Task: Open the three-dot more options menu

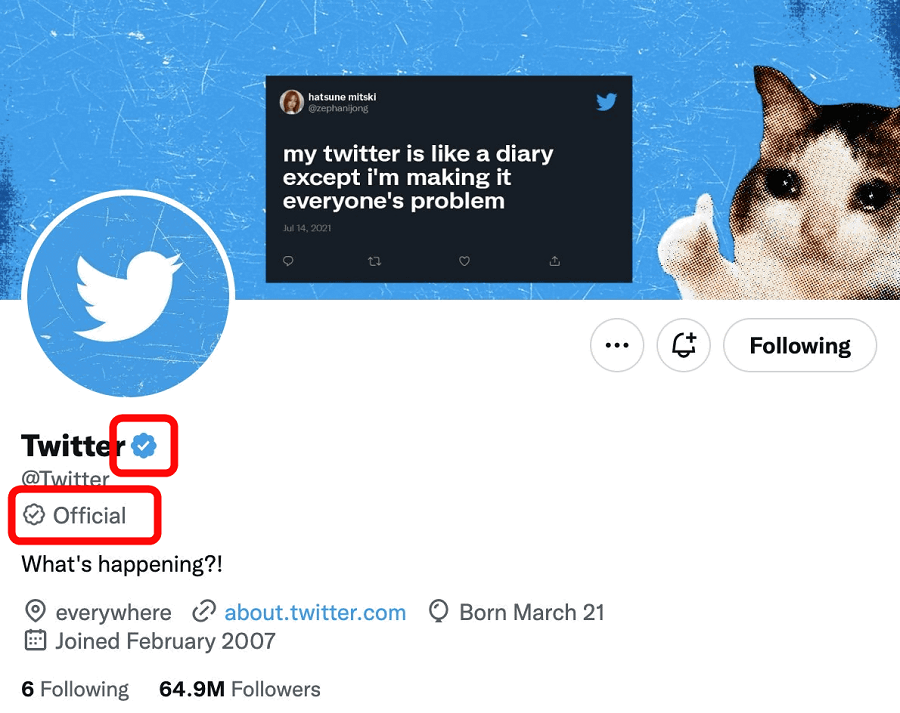Action: coord(617,346)
